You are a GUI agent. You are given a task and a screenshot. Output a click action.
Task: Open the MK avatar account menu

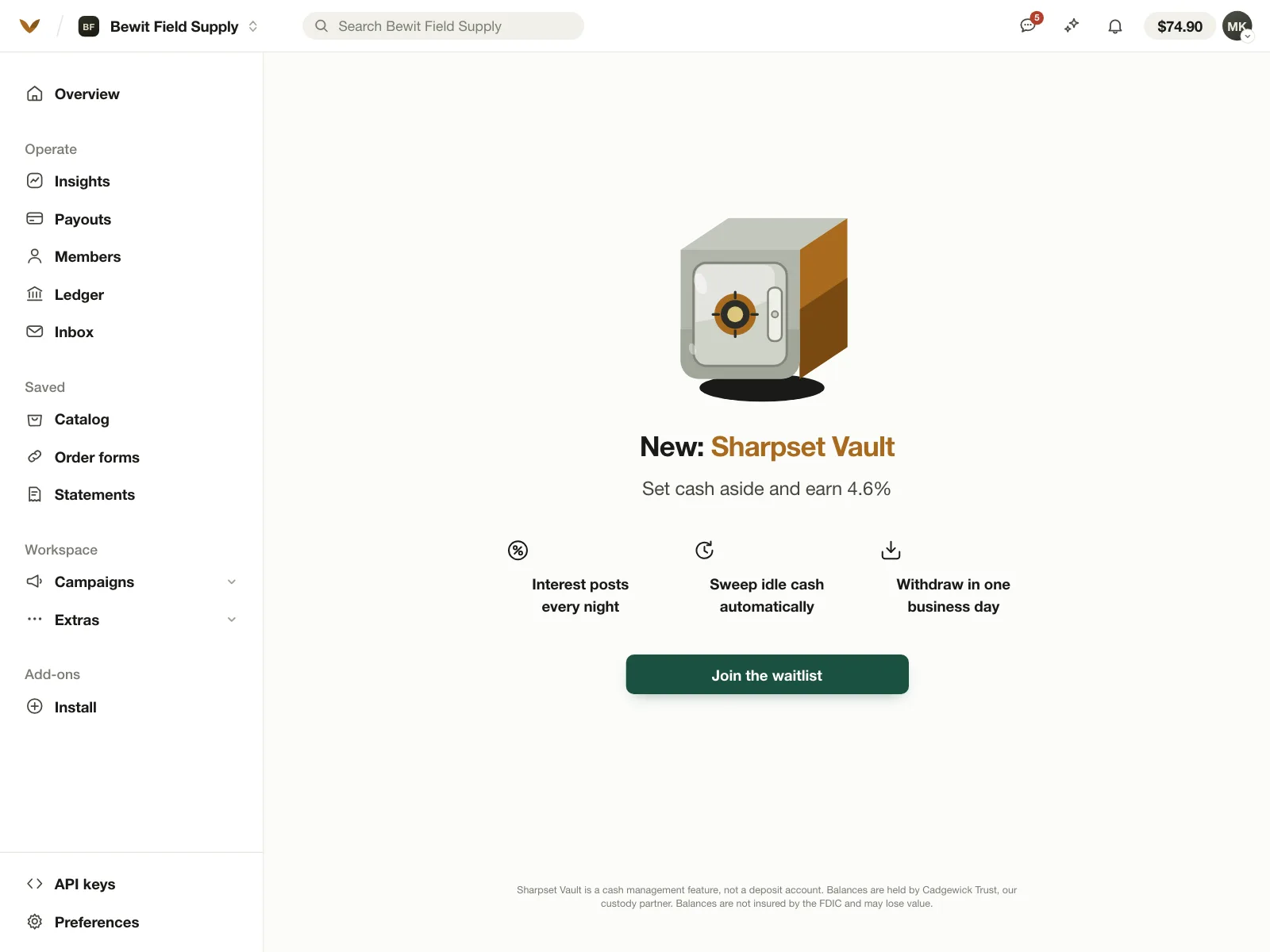click(1237, 26)
